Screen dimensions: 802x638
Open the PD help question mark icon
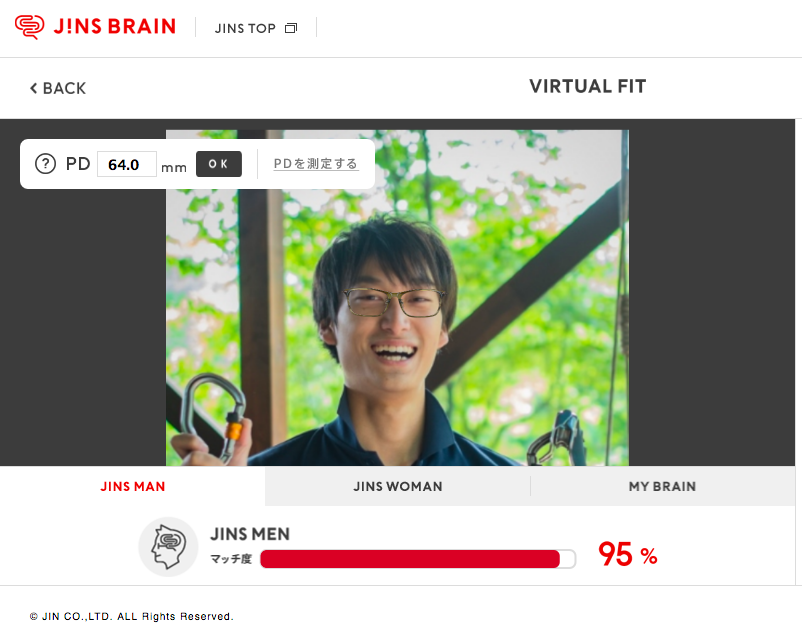[x=46, y=164]
